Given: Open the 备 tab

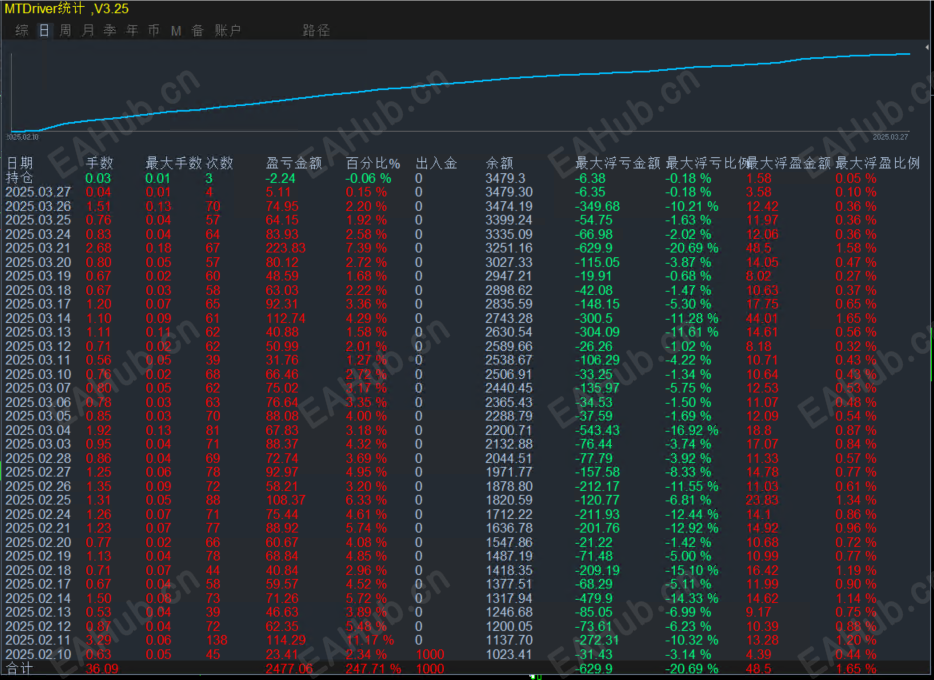Looking at the screenshot, I should pyautogui.click(x=198, y=30).
